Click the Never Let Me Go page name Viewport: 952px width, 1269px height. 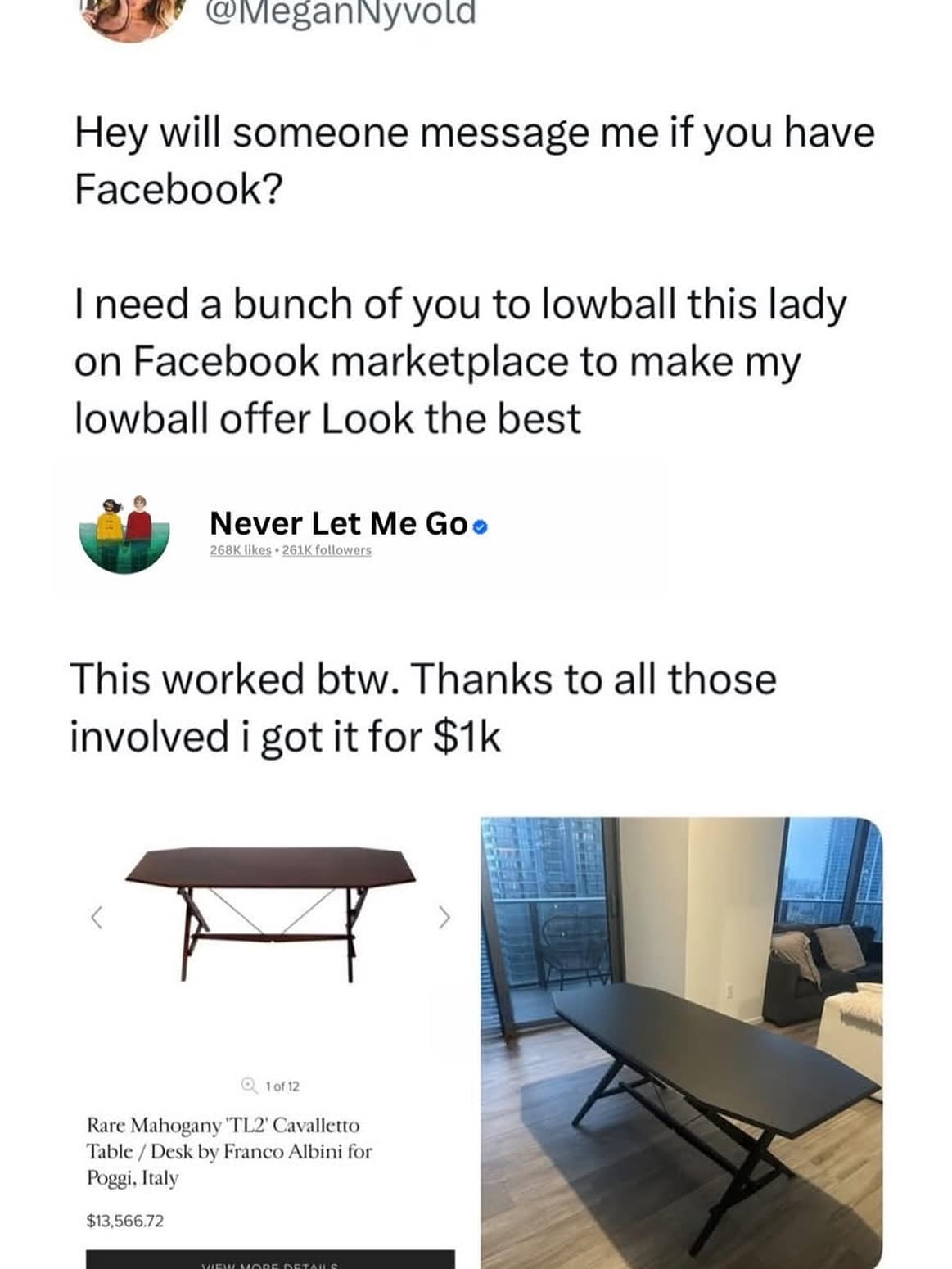(339, 523)
